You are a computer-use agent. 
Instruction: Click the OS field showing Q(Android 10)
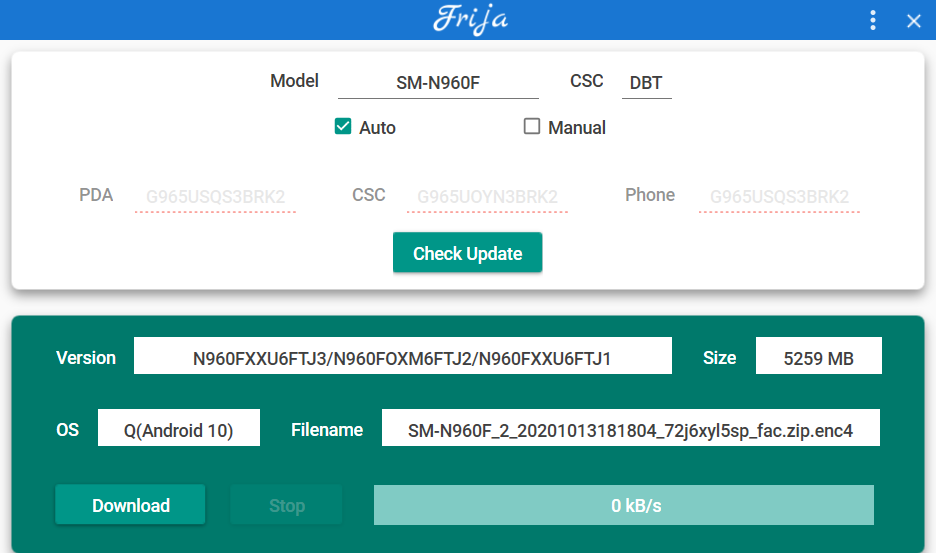pyautogui.click(x=178, y=429)
